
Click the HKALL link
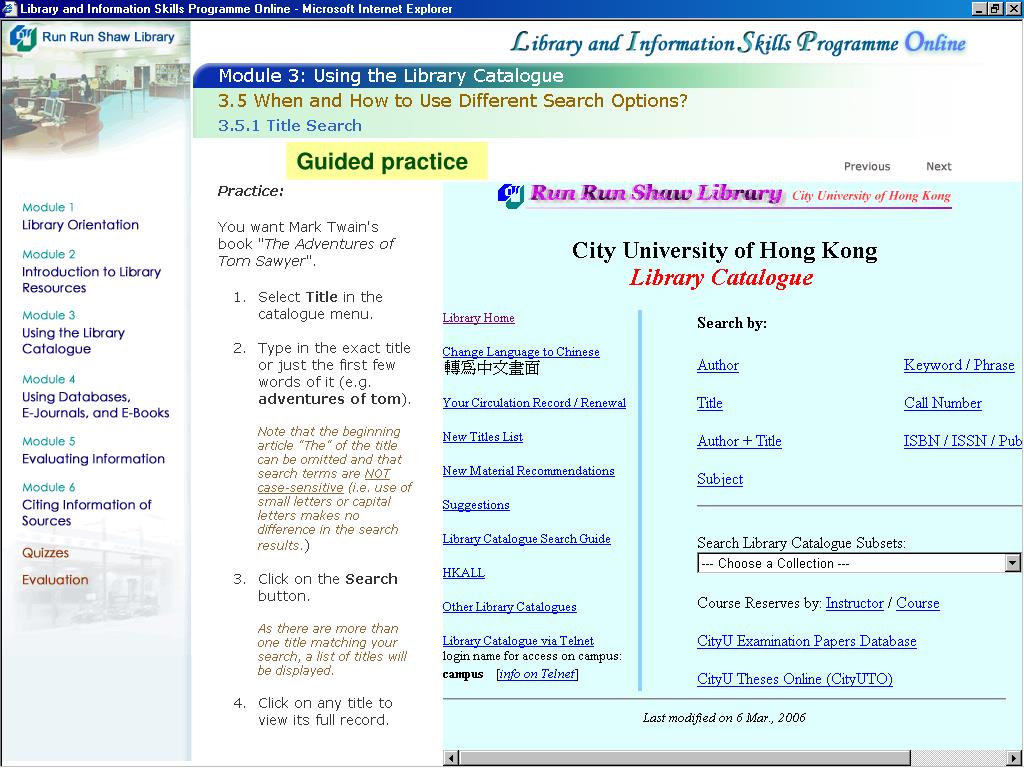[x=464, y=573]
